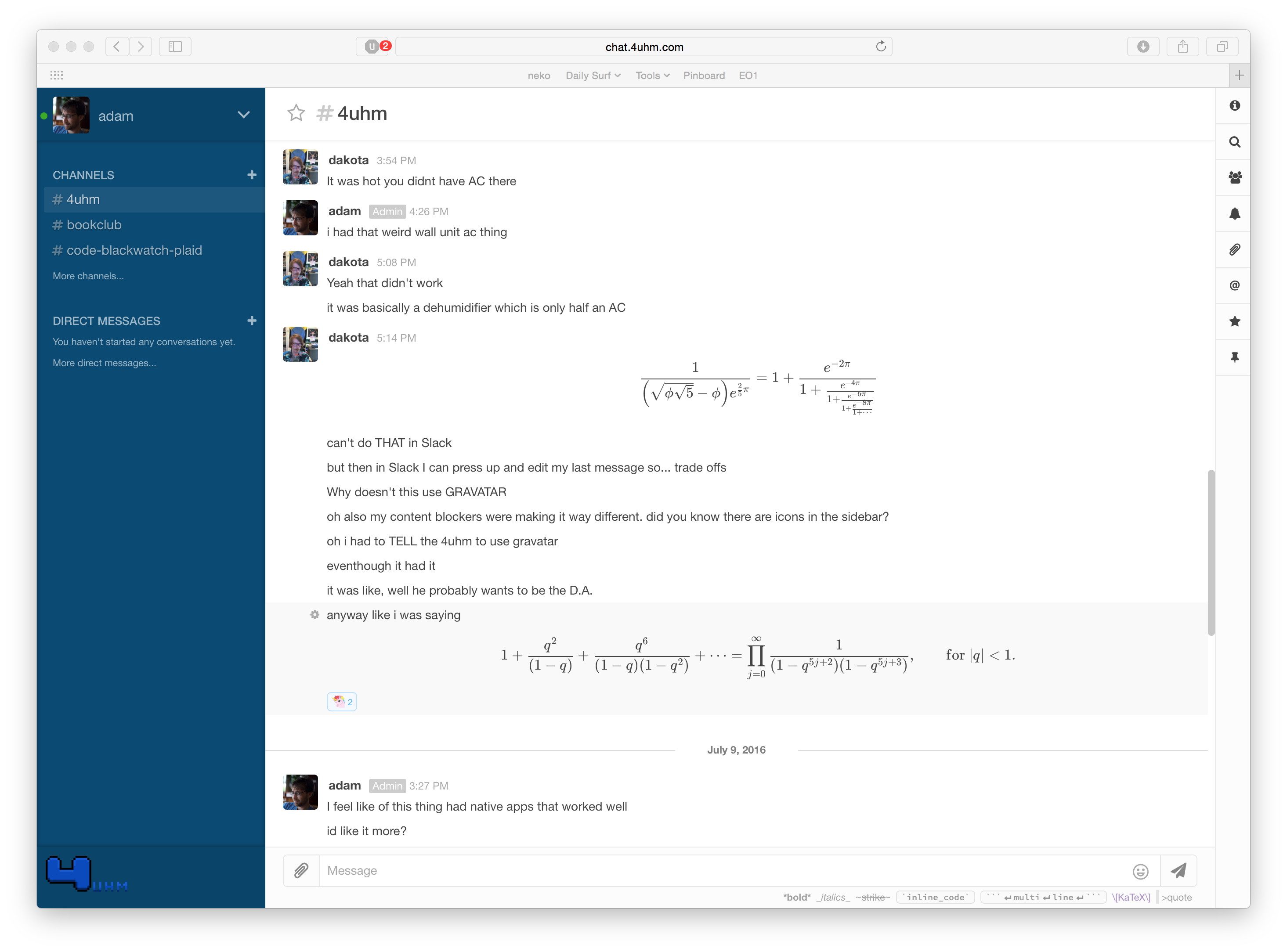Click the 3:27 PM timestamp

pyautogui.click(x=428, y=786)
